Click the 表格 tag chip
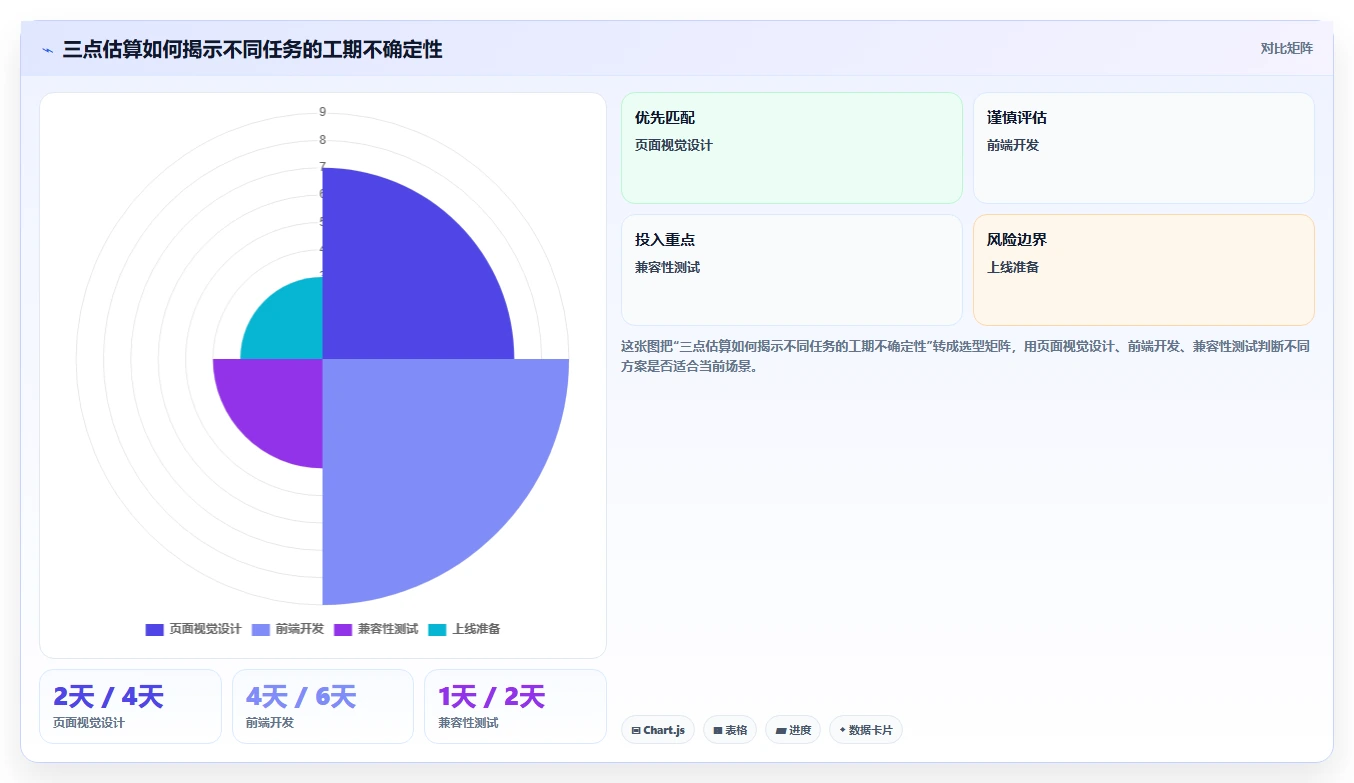Viewport: 1354px width, 783px height. pos(730,730)
